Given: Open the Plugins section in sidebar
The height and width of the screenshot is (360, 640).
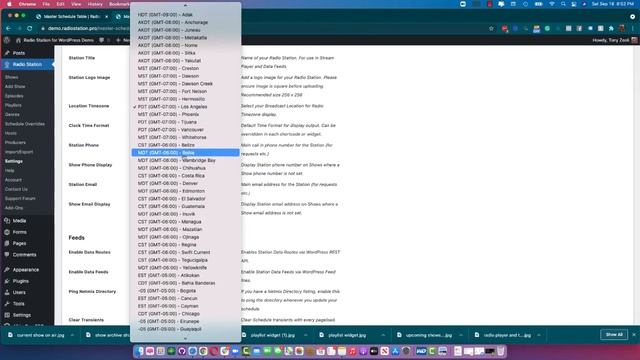Looking at the screenshot, I should click(x=20, y=281).
